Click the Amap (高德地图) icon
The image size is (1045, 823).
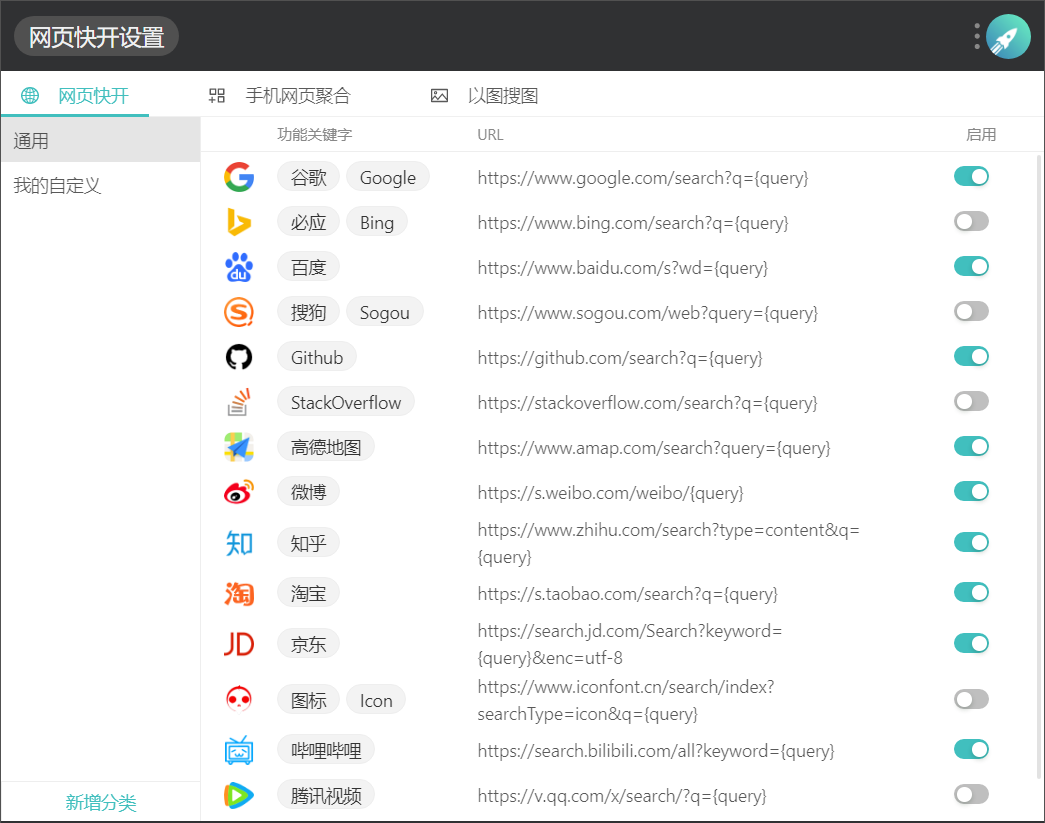(239, 447)
